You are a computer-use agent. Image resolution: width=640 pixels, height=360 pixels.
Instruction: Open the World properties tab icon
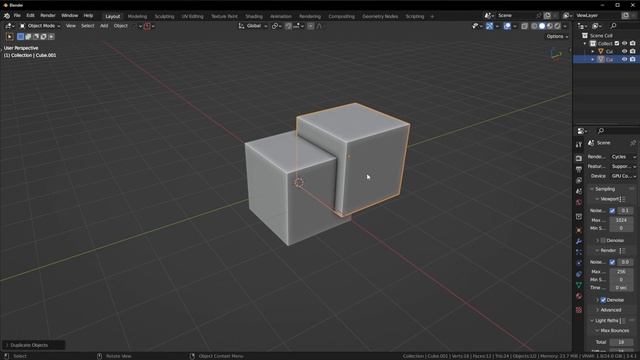(x=579, y=202)
